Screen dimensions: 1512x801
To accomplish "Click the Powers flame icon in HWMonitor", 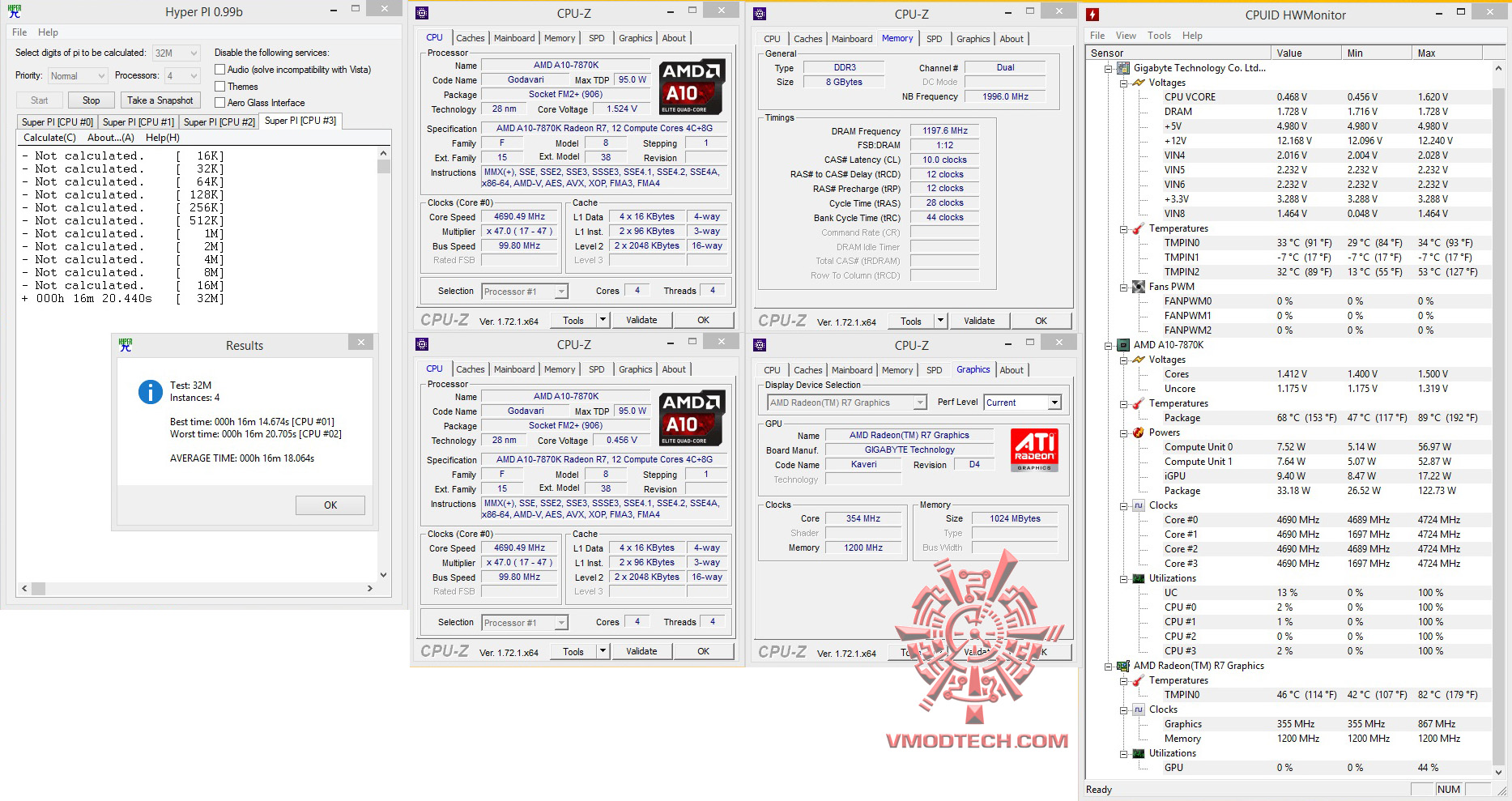I will (1138, 432).
